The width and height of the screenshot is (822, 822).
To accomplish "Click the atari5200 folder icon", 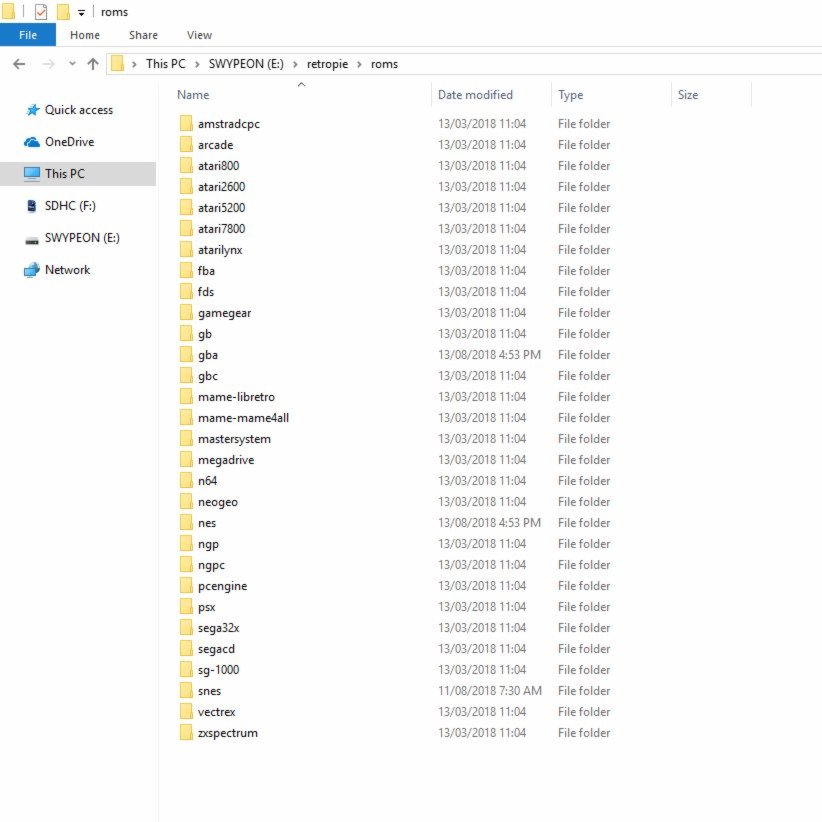I will (x=186, y=208).
